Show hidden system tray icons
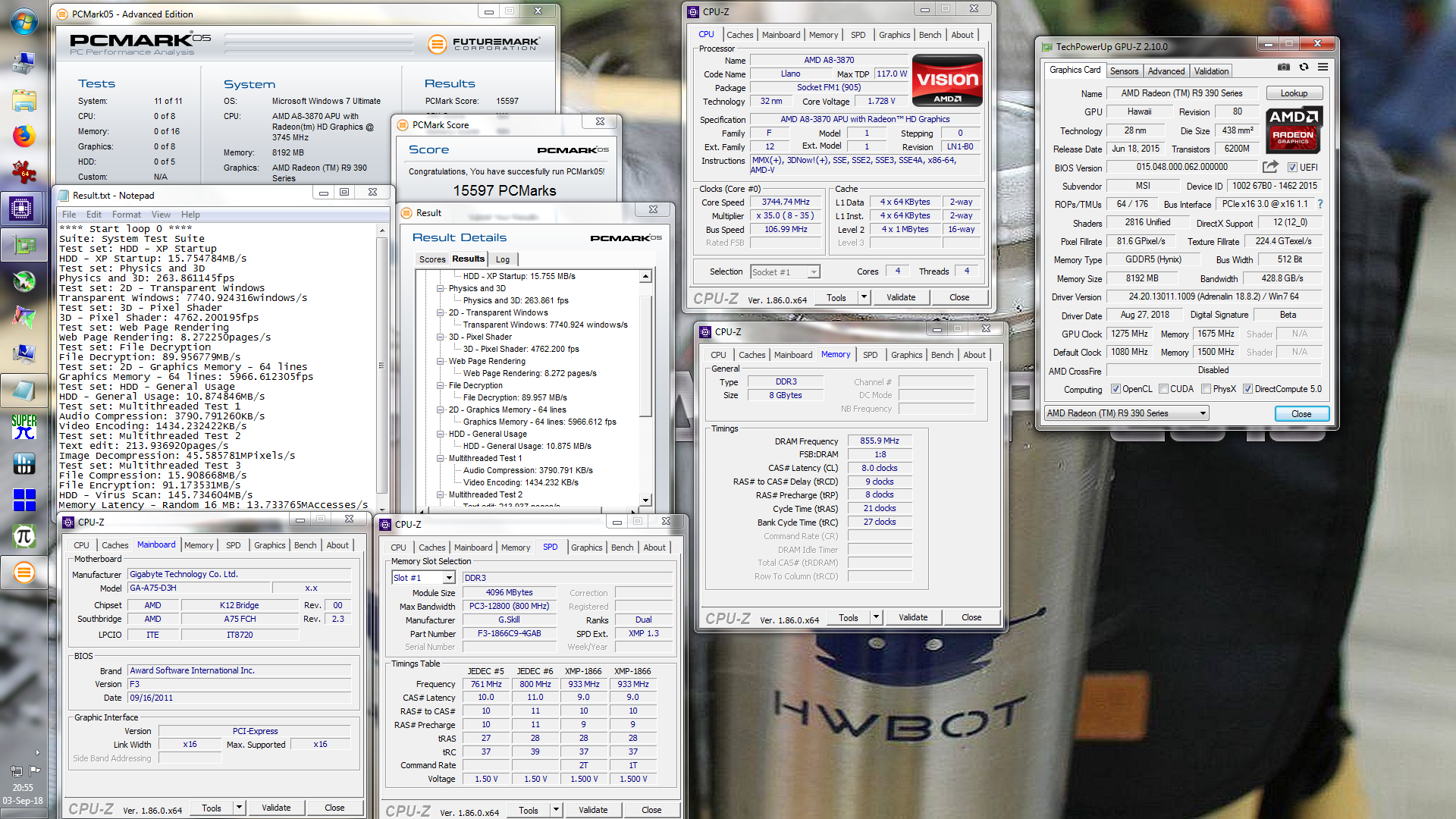 pos(37,753)
